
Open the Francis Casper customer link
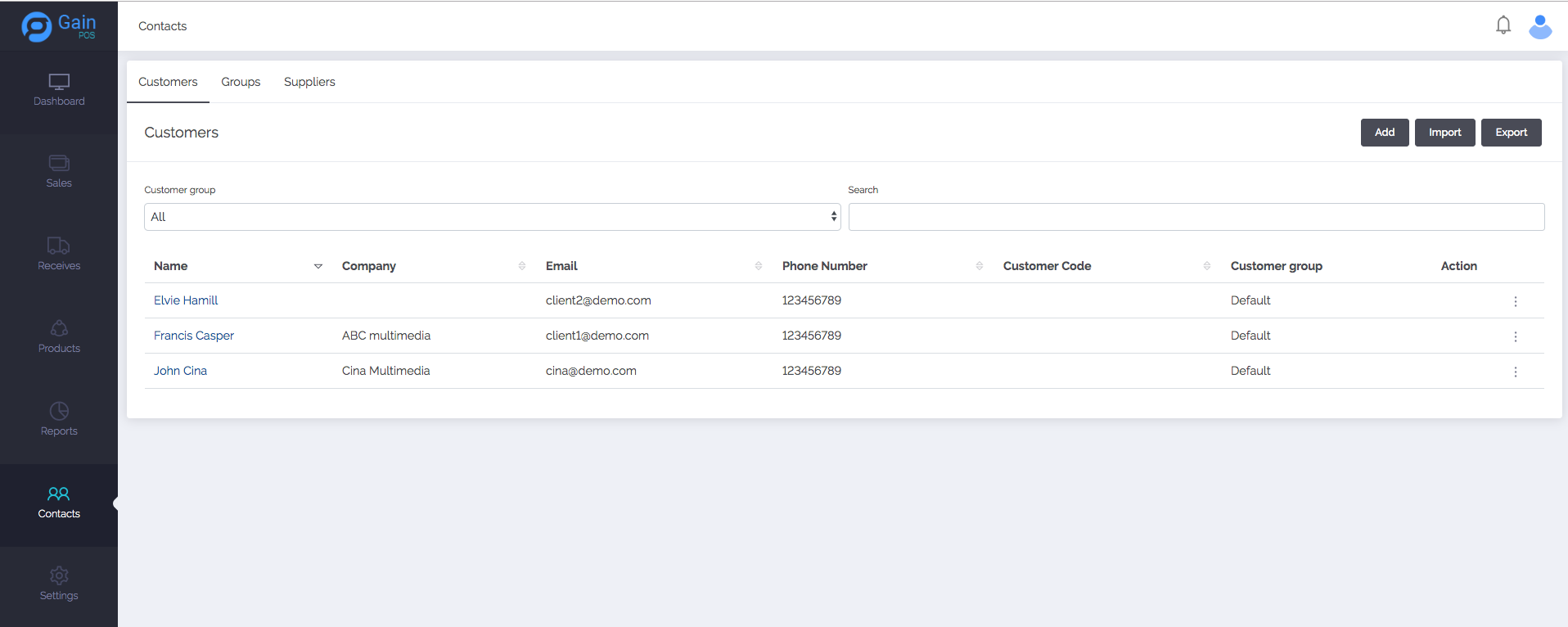point(194,336)
